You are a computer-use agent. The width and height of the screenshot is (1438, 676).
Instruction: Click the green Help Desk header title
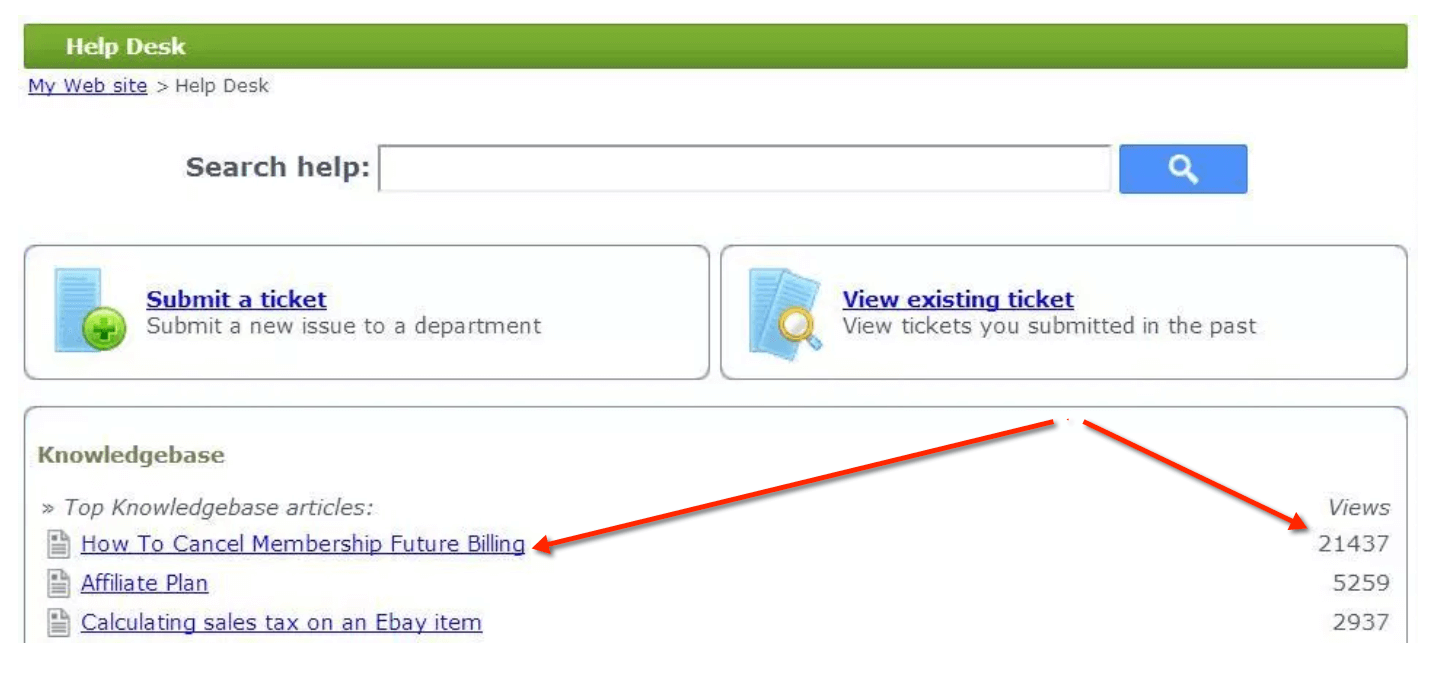click(x=126, y=47)
